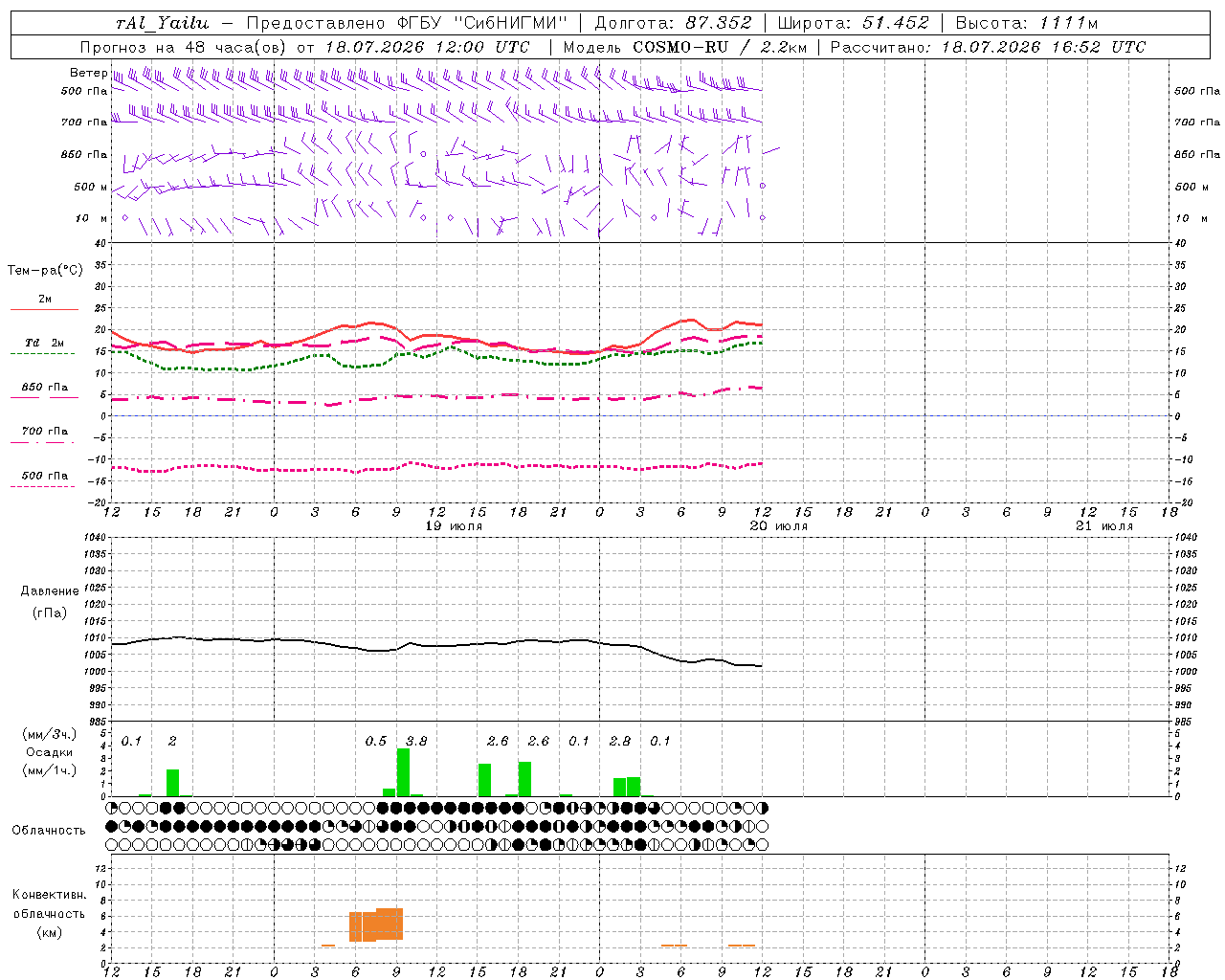
Task: Click the large orange convective cloud block
Action: coord(376,924)
